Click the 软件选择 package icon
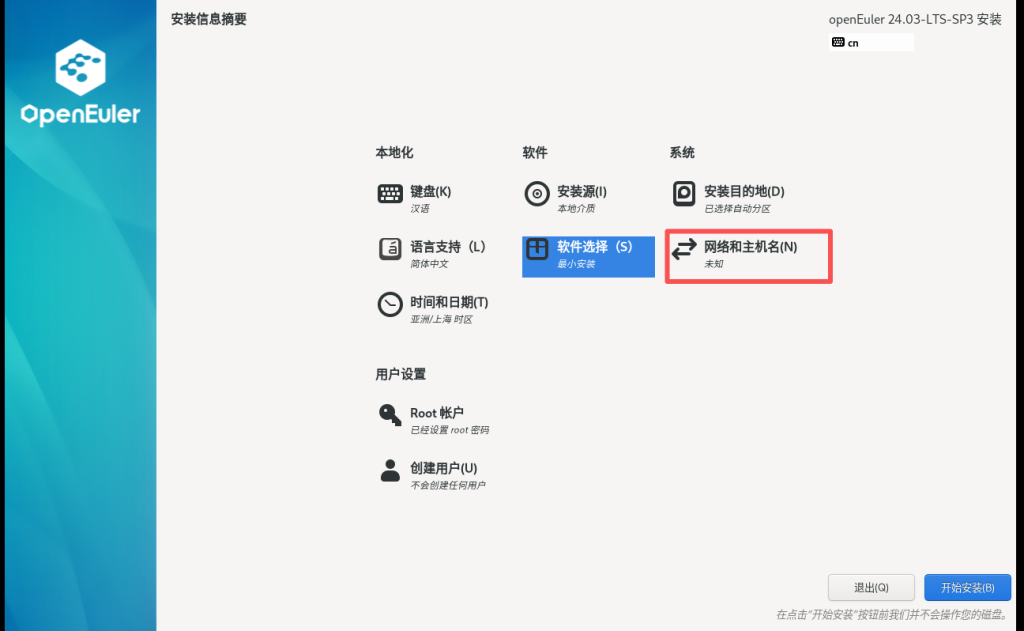The height and width of the screenshot is (631, 1024). coord(537,249)
